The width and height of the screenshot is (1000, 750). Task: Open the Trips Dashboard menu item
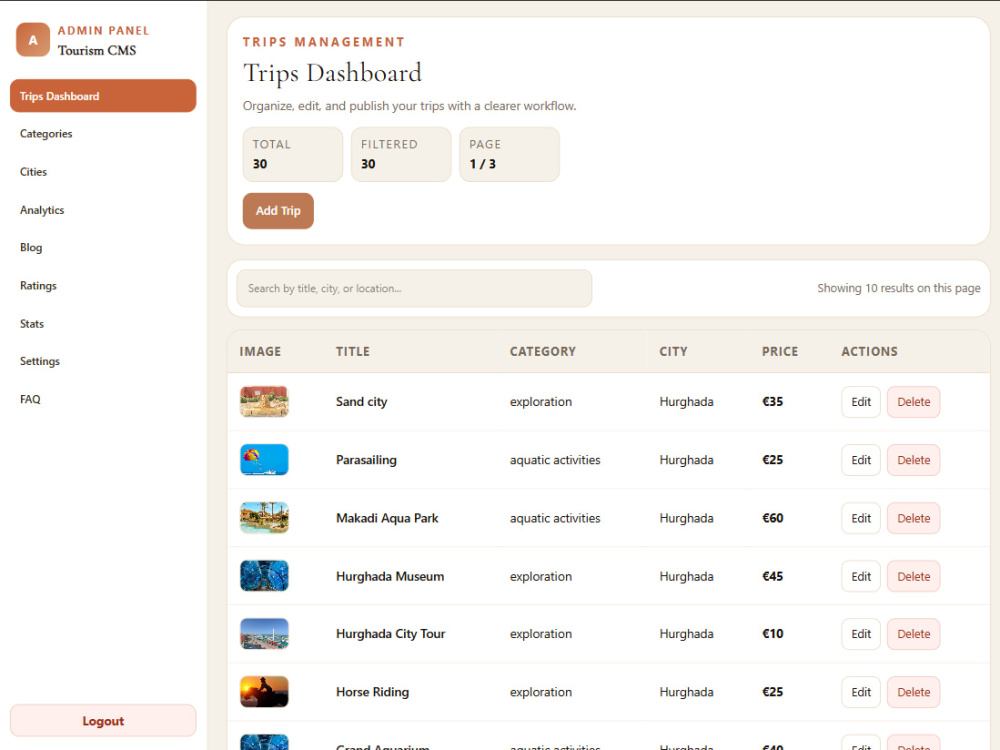click(103, 96)
